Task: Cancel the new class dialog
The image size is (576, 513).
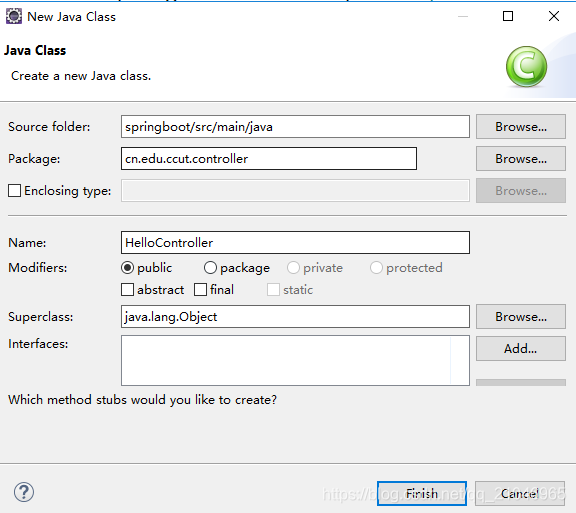Action: 520,493
